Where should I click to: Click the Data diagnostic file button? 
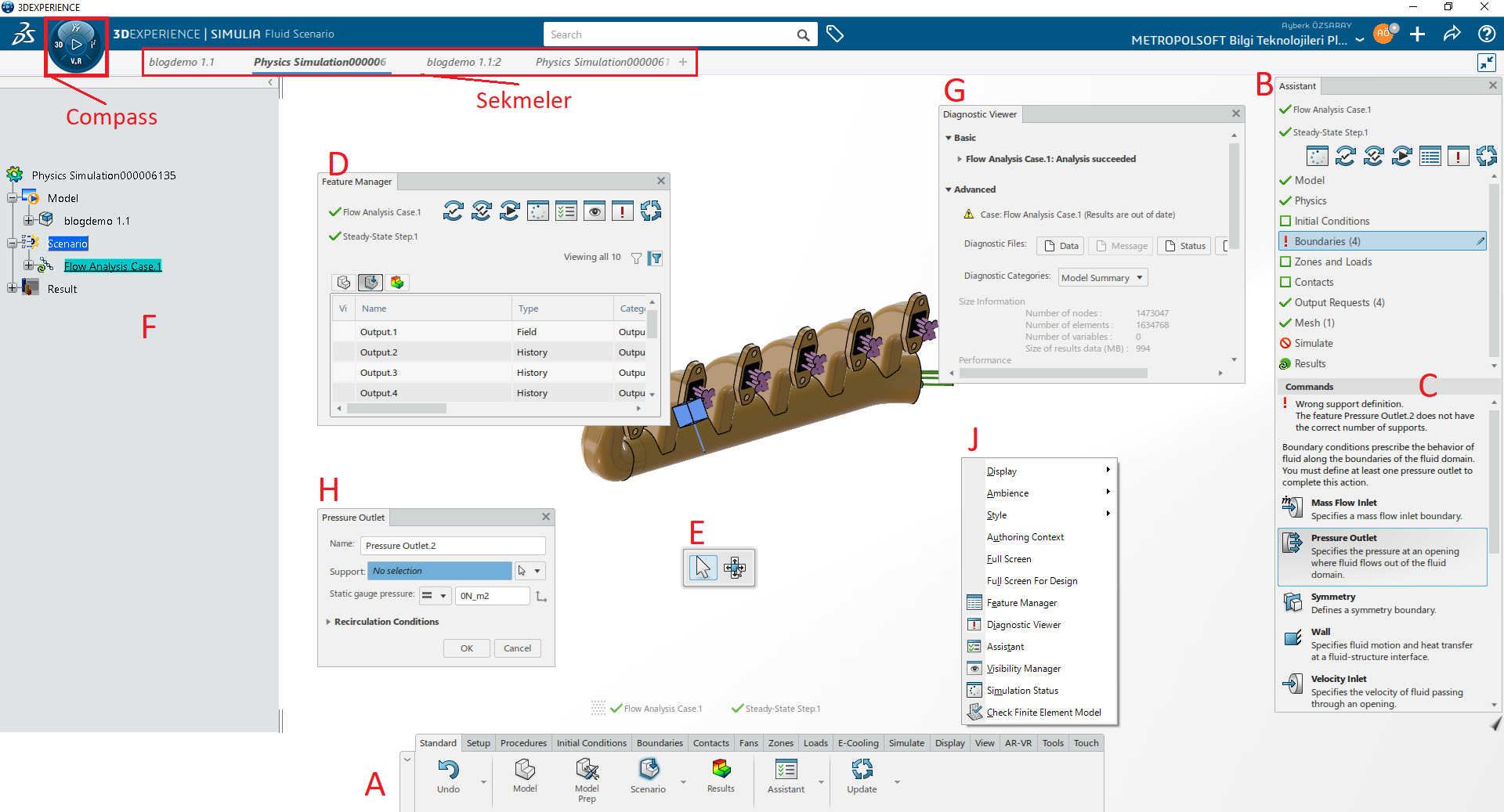pyautogui.click(x=1061, y=246)
